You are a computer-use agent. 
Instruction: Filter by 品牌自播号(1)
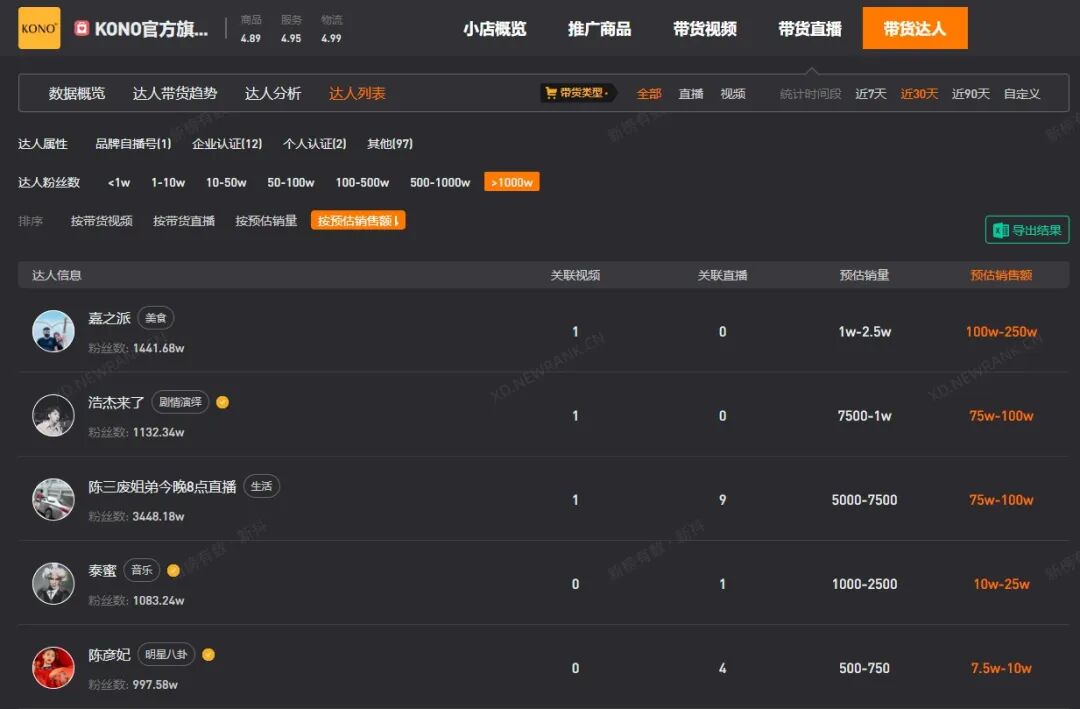pyautogui.click(x=133, y=143)
